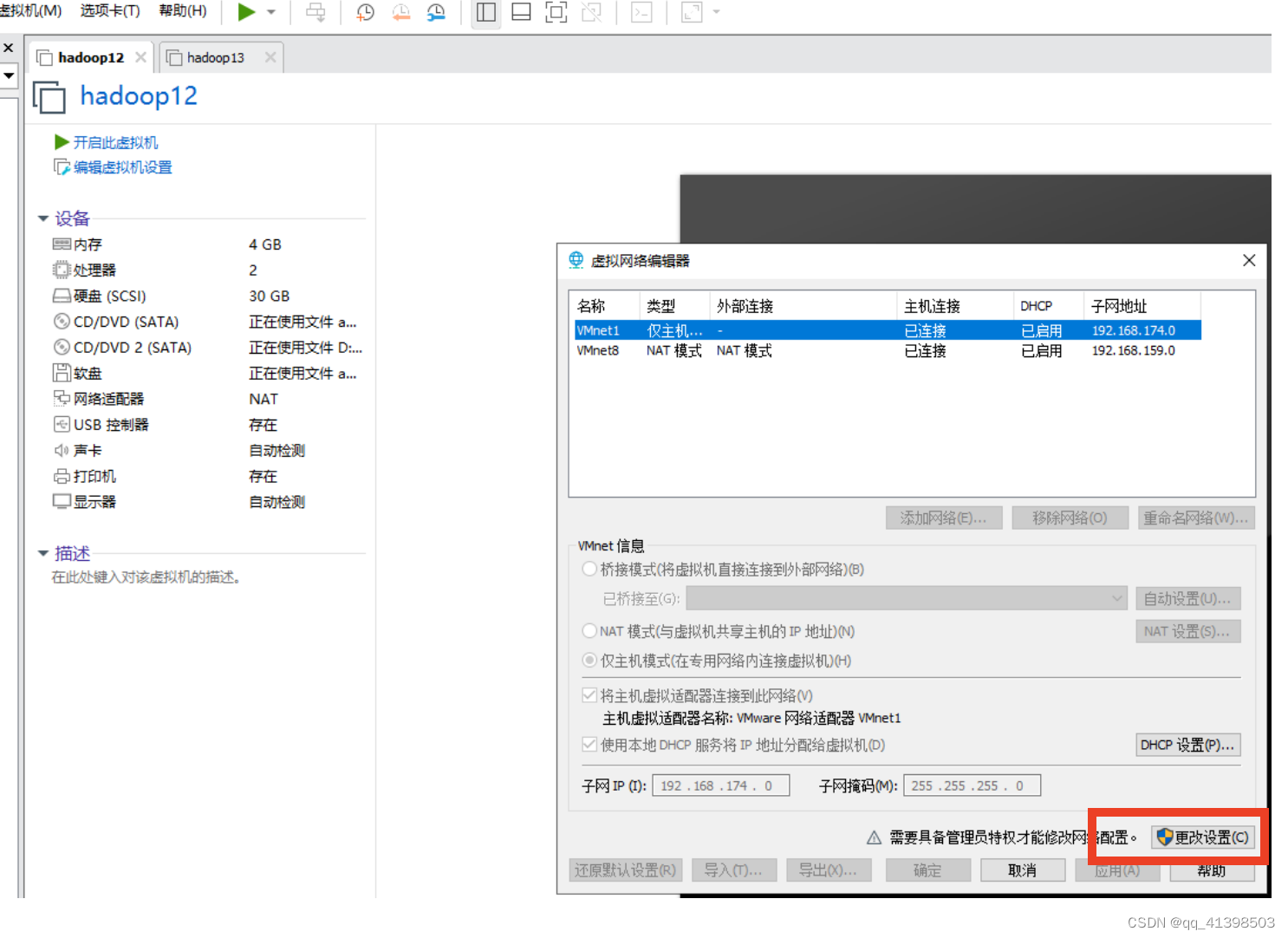The image size is (1288, 938).
Task: Switch to the hadoop12 tab
Action: (91, 57)
